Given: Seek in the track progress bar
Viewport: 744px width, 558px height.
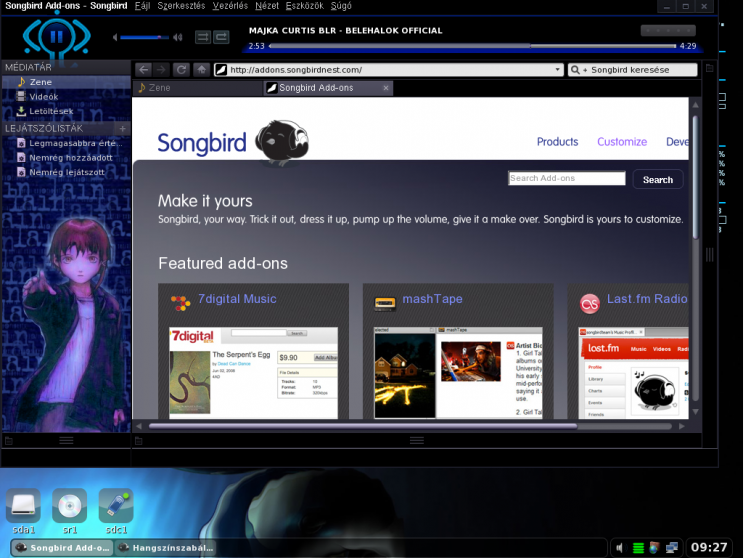Looking at the screenshot, I should 472,46.
